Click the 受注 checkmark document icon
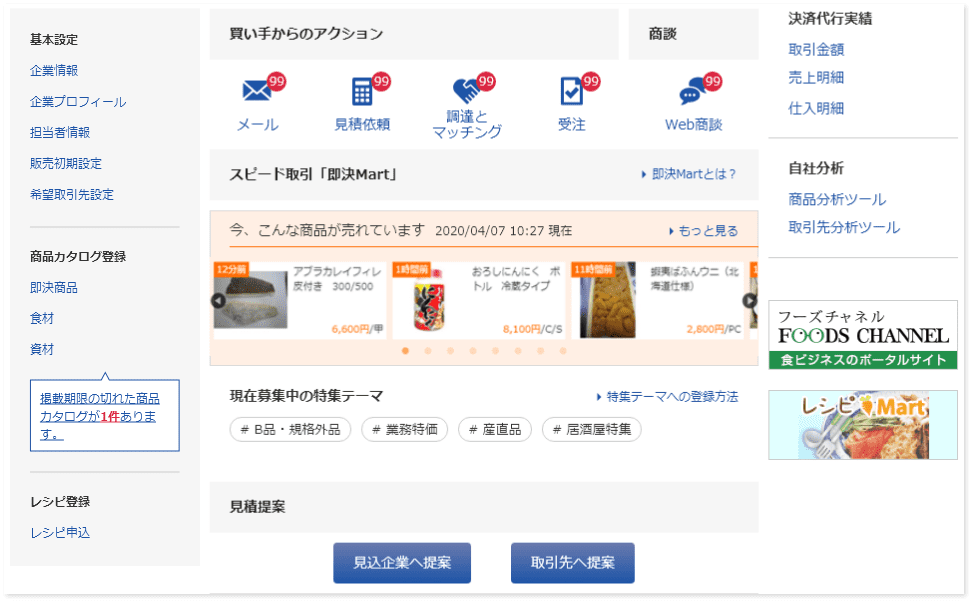This screenshot has width=972, height=602. coord(571,92)
